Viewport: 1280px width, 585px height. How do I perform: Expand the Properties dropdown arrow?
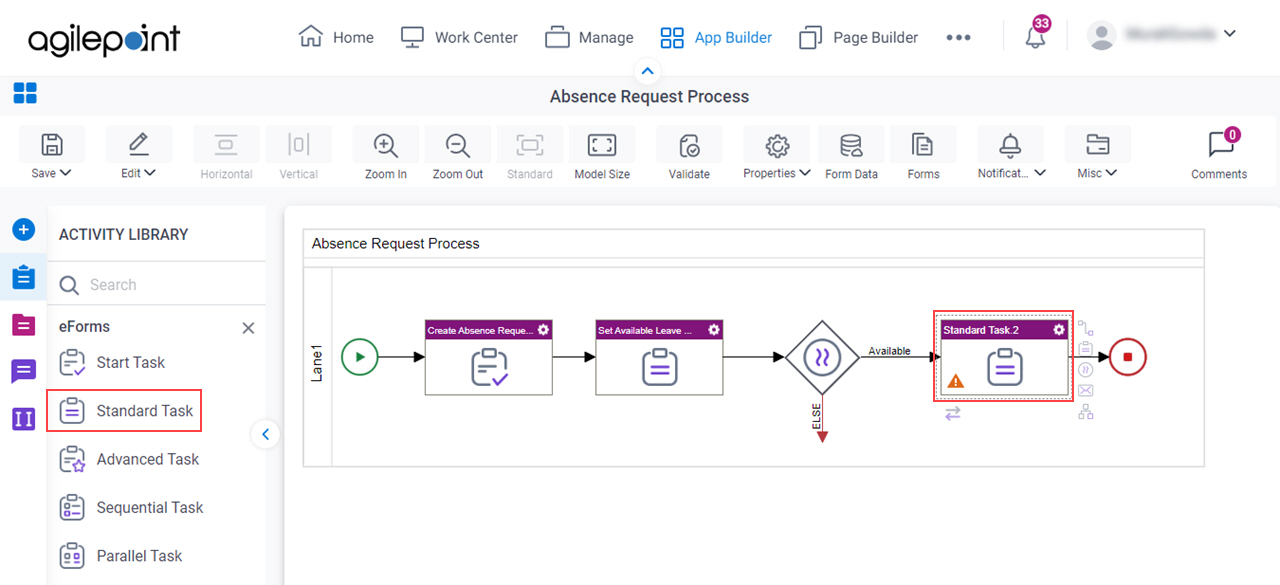(x=805, y=173)
